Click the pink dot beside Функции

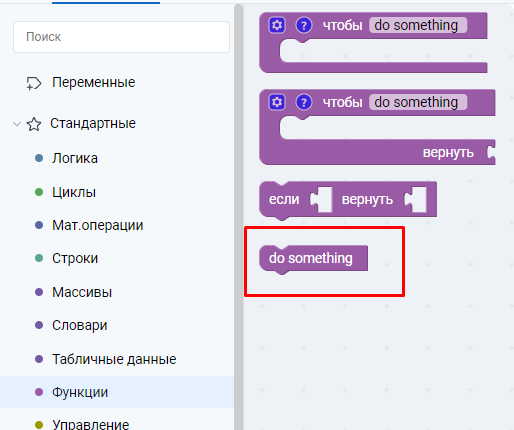(x=39, y=392)
